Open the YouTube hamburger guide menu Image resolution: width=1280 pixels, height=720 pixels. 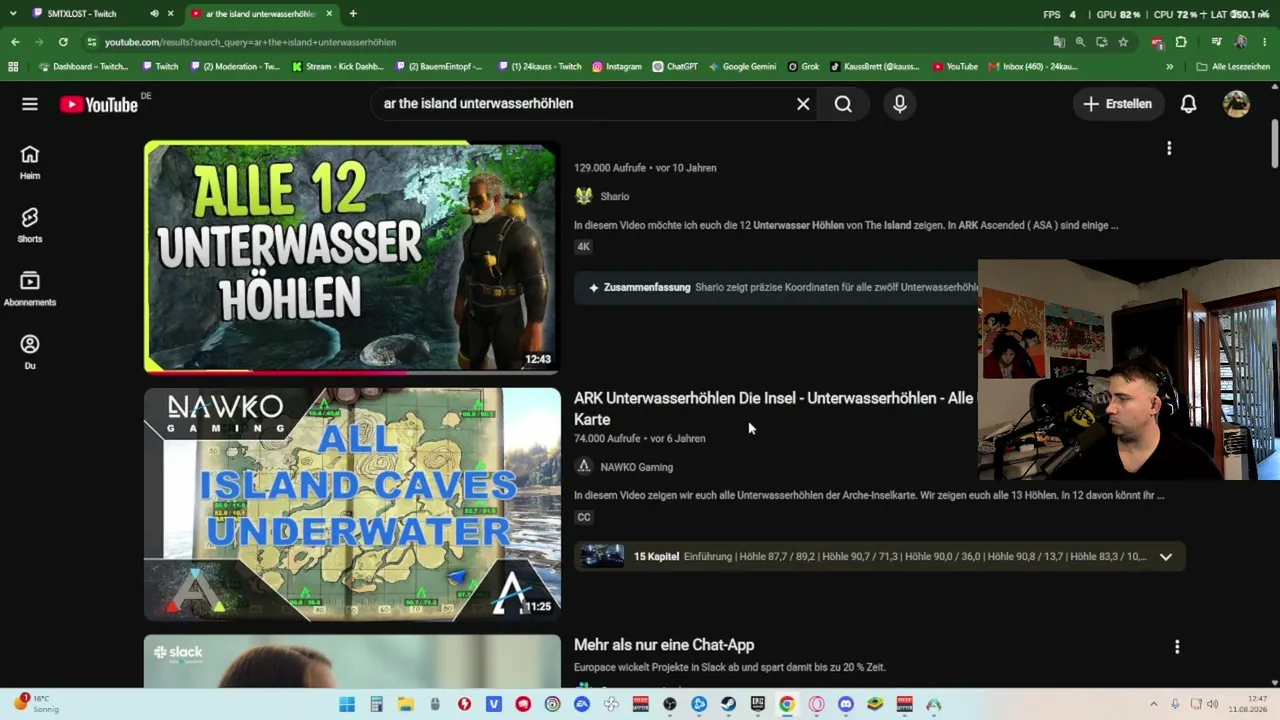[x=30, y=104]
